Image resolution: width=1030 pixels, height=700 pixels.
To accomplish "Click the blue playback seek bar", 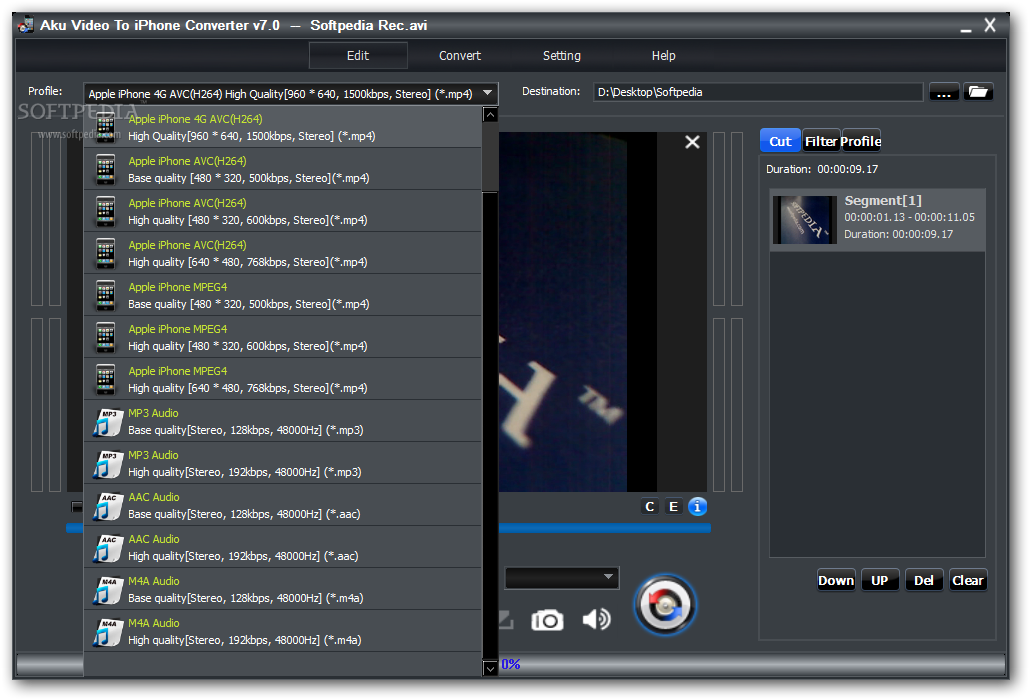I will coord(604,528).
